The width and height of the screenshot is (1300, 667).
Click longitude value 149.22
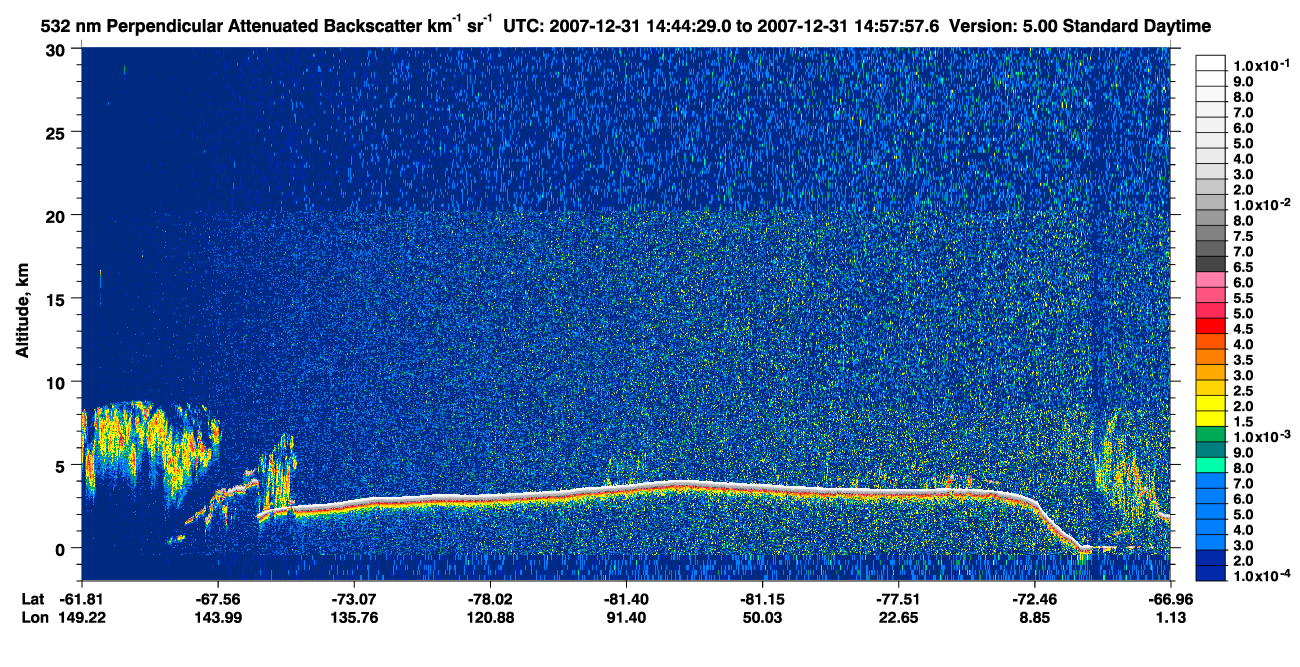tap(82, 618)
